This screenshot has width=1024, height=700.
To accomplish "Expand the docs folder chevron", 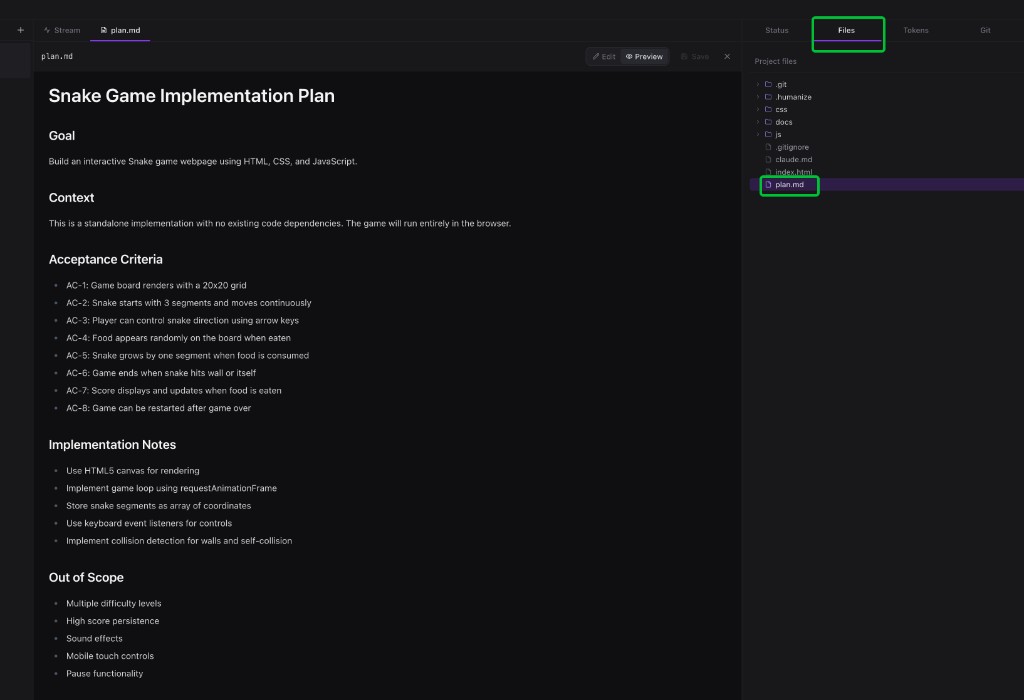I will [x=758, y=122].
